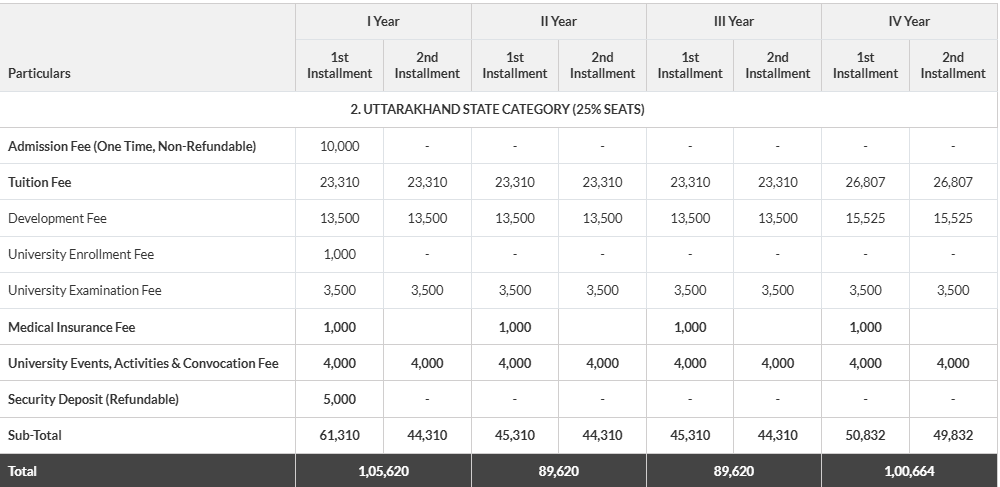This screenshot has width=1000, height=487.
Task: Select the Uttarakhand State Category section heading
Action: tap(497, 109)
